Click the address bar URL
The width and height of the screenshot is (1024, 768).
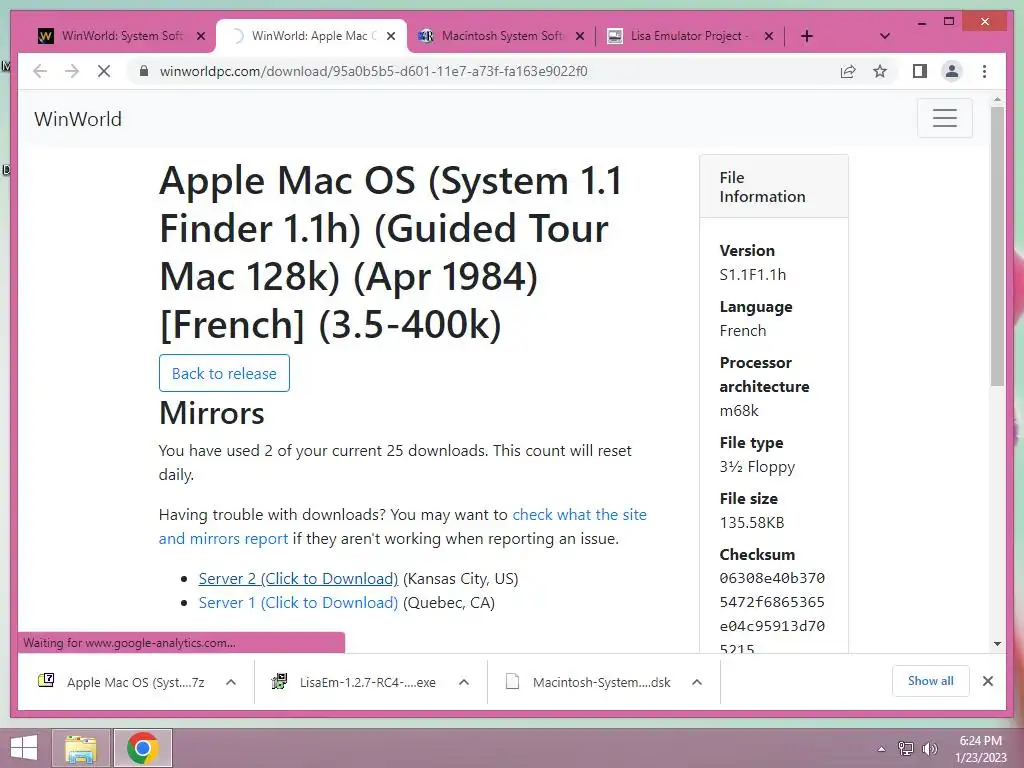tap(374, 71)
